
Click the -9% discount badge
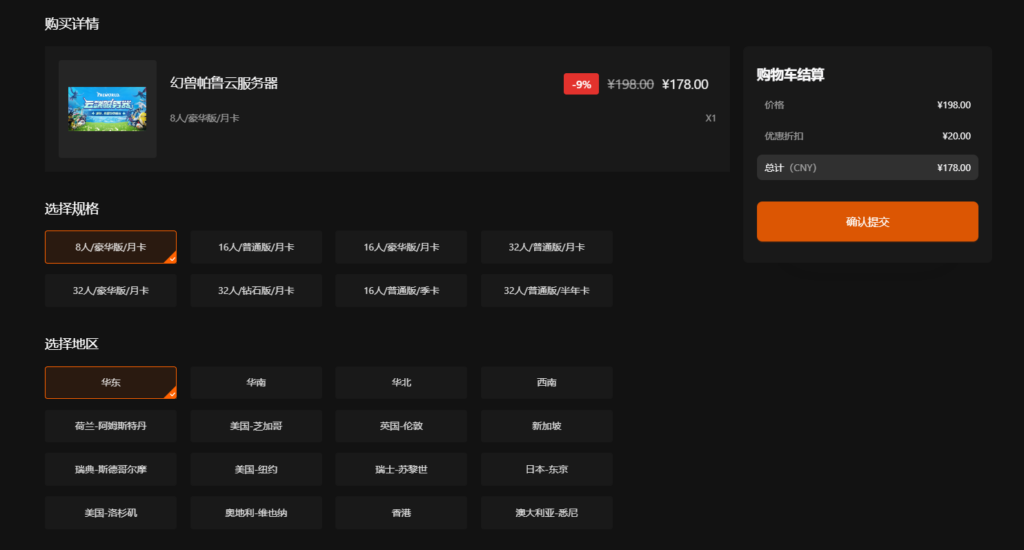[x=581, y=85]
